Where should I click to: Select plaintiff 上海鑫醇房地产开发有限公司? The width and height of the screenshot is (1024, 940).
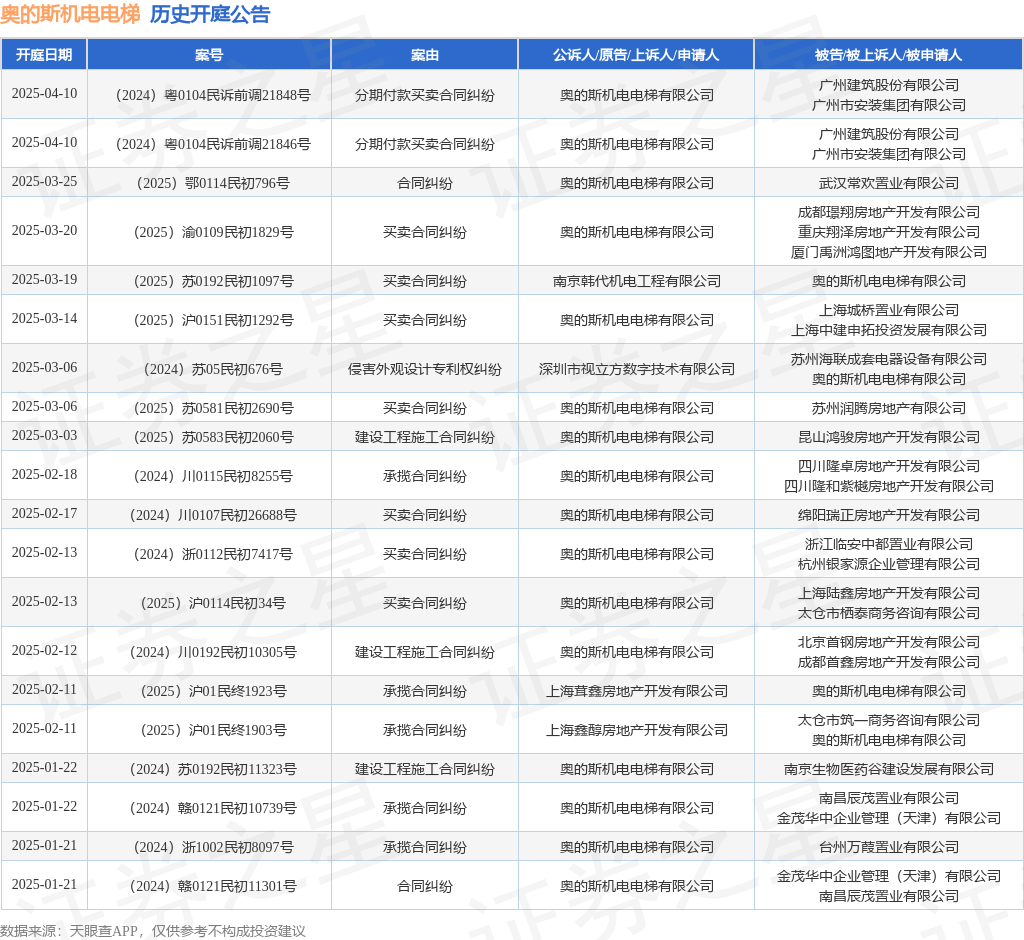pyautogui.click(x=637, y=731)
